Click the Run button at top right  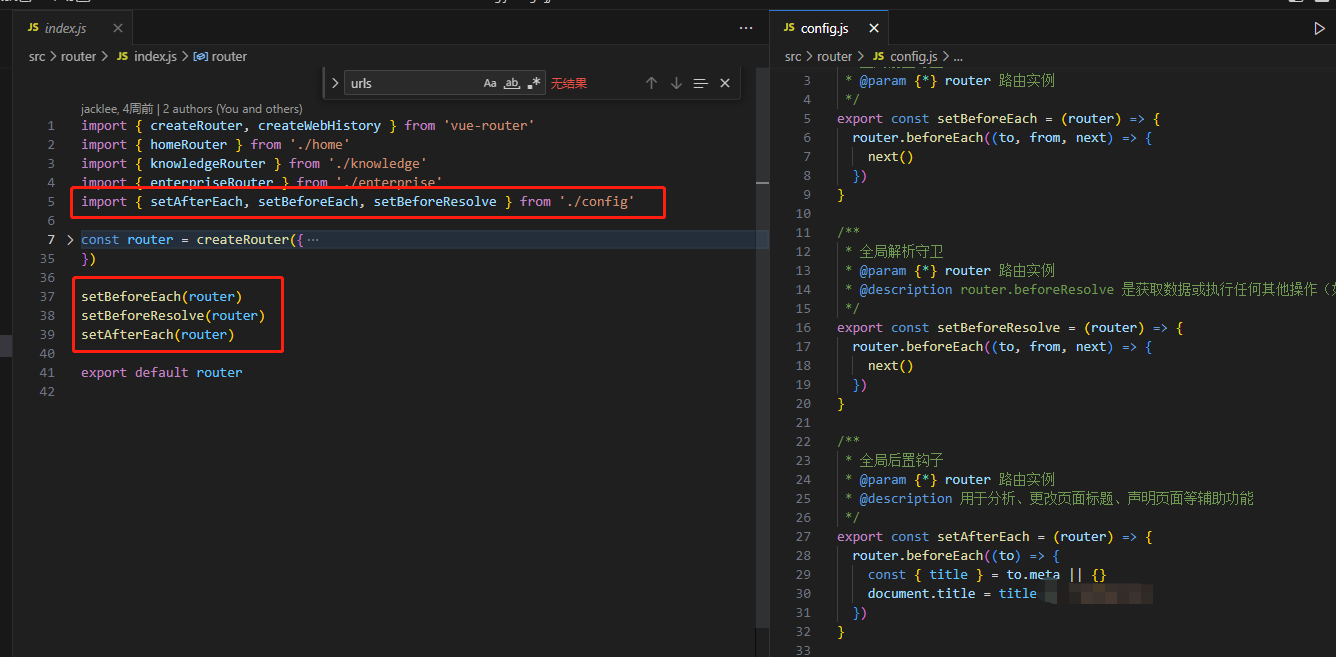[1319, 28]
